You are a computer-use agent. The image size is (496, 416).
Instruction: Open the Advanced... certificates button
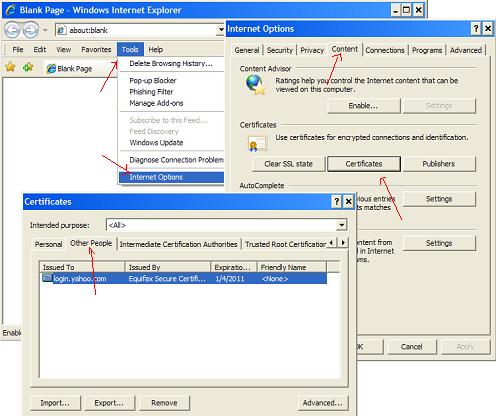[323, 403]
